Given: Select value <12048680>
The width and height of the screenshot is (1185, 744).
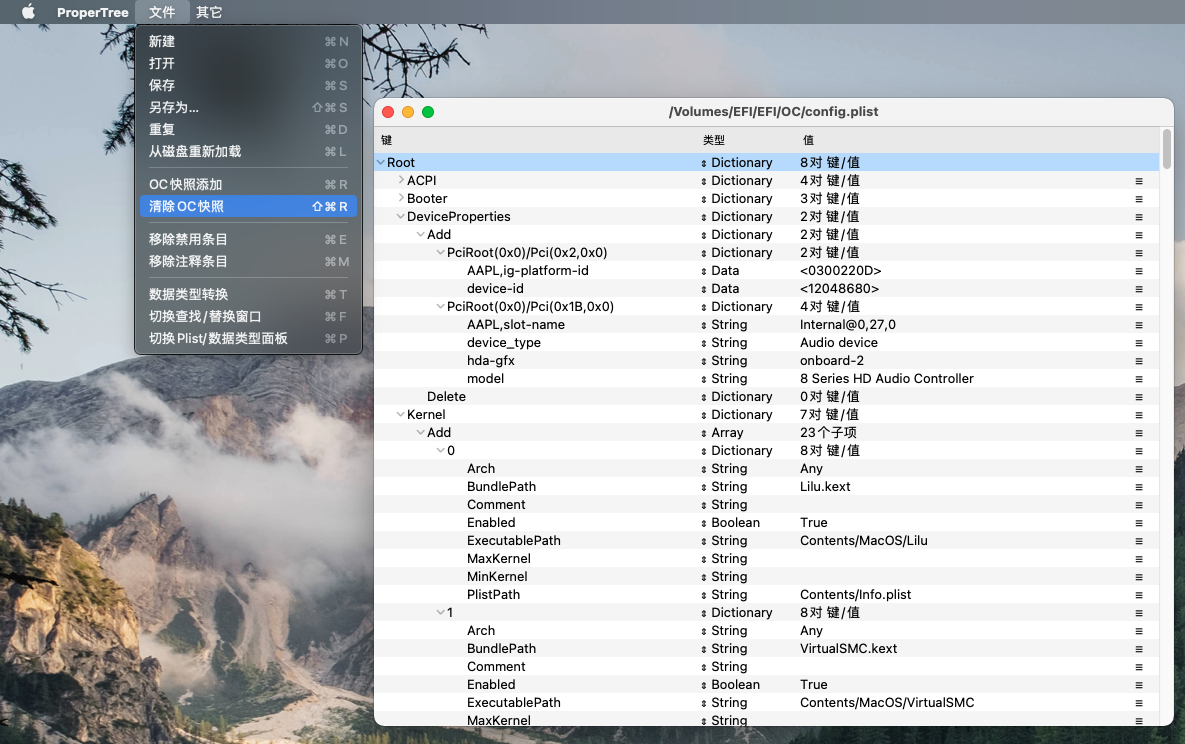Looking at the screenshot, I should tap(839, 289).
